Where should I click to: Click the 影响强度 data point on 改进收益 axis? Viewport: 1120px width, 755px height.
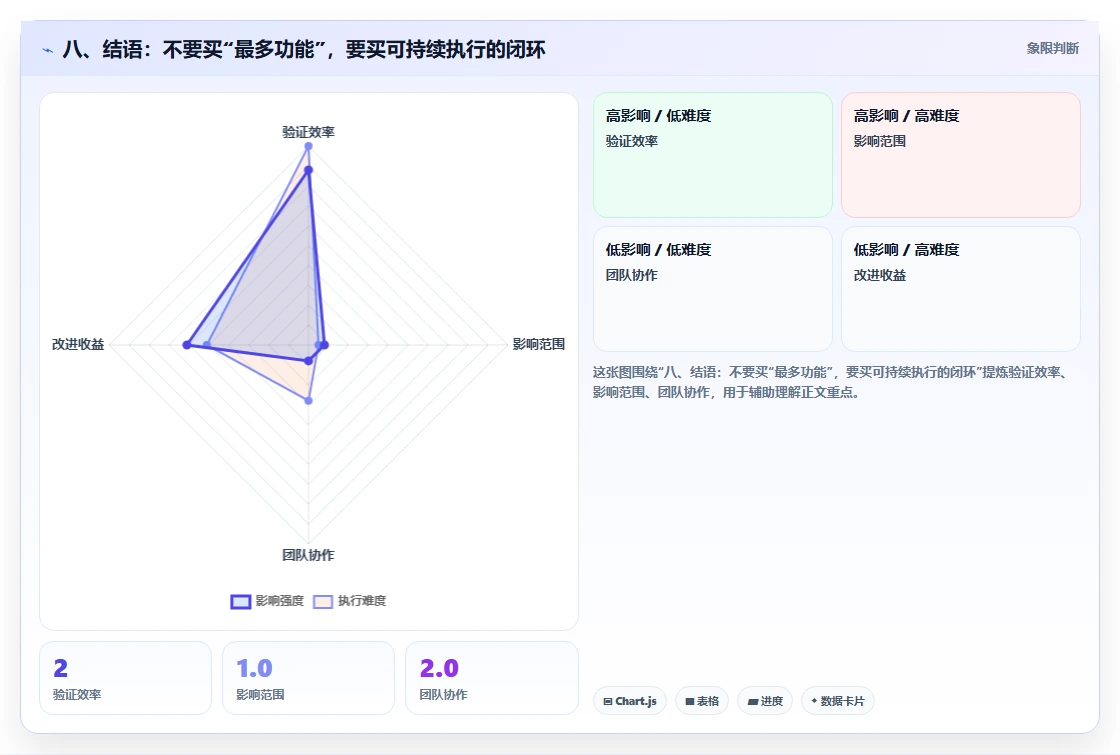pos(187,345)
